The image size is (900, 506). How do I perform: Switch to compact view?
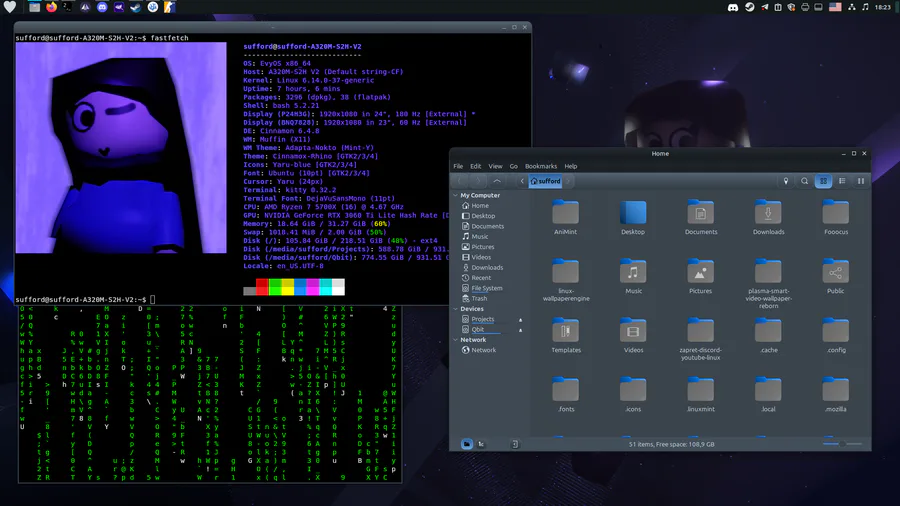(861, 181)
